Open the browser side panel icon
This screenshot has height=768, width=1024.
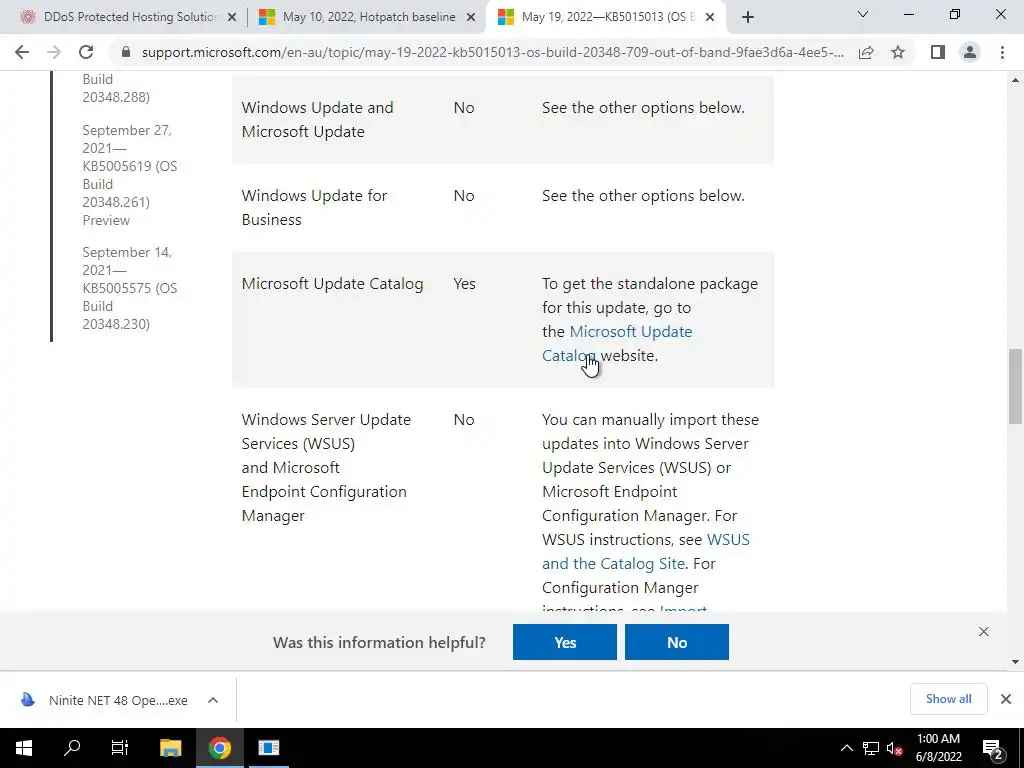click(938, 52)
